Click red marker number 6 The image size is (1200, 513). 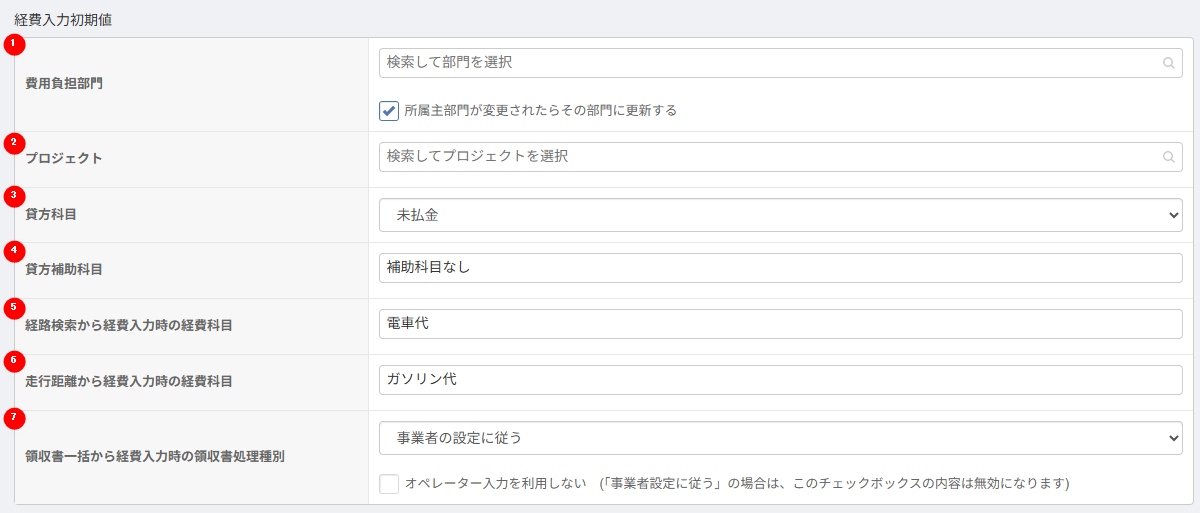[14, 360]
